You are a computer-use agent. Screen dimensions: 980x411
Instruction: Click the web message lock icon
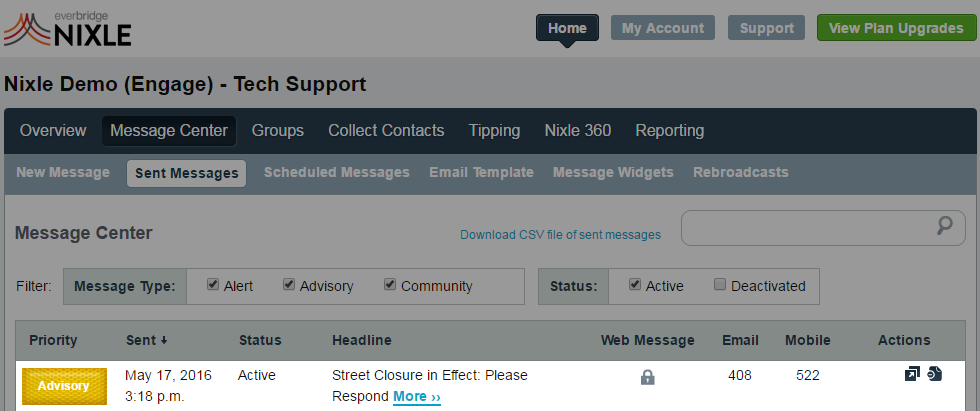648,377
